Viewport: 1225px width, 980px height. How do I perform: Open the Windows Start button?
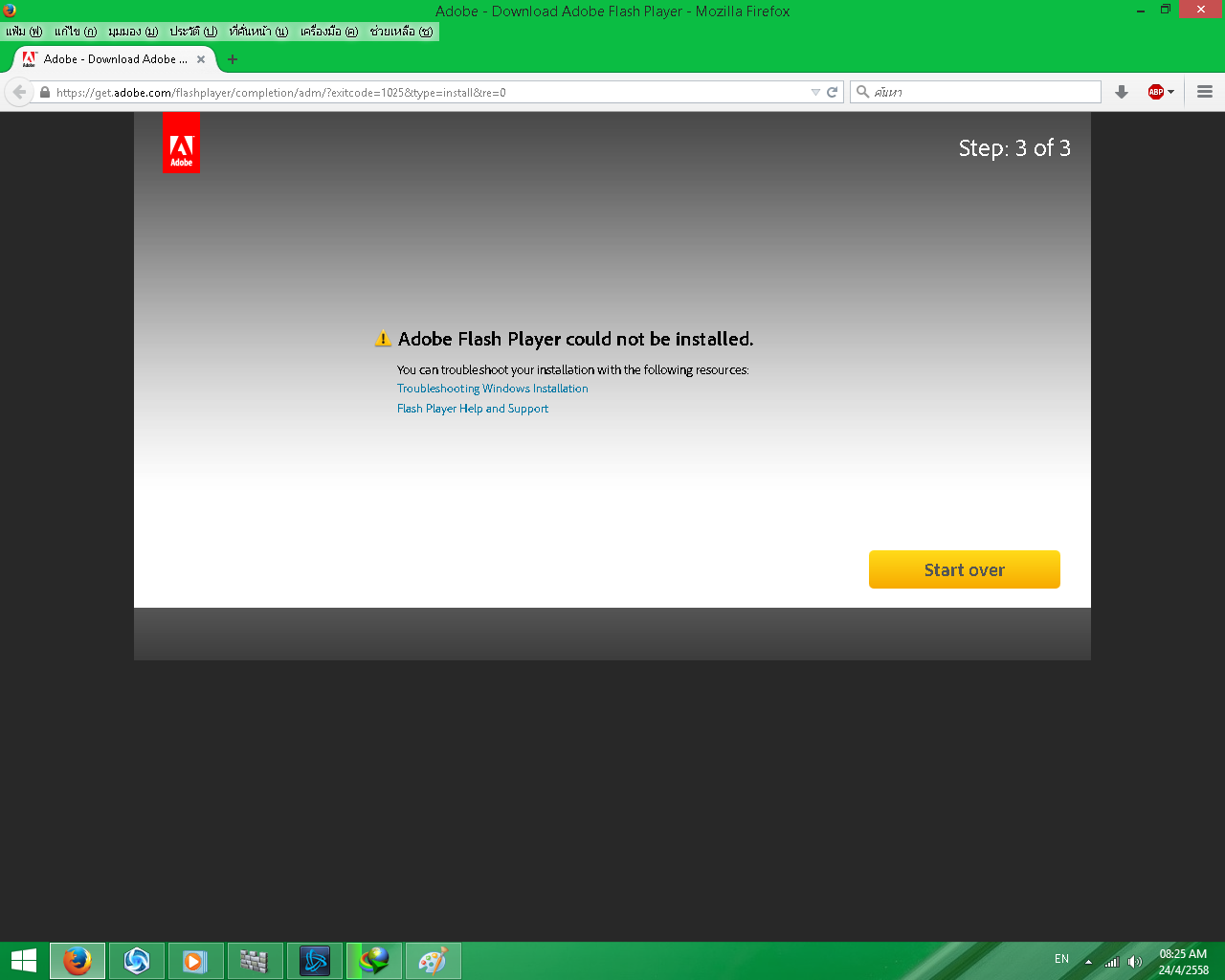(23, 961)
